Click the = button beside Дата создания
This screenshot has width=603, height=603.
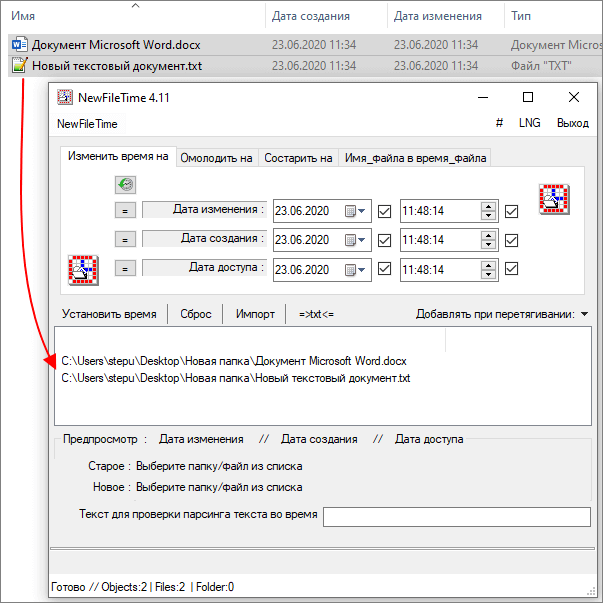coord(125,240)
